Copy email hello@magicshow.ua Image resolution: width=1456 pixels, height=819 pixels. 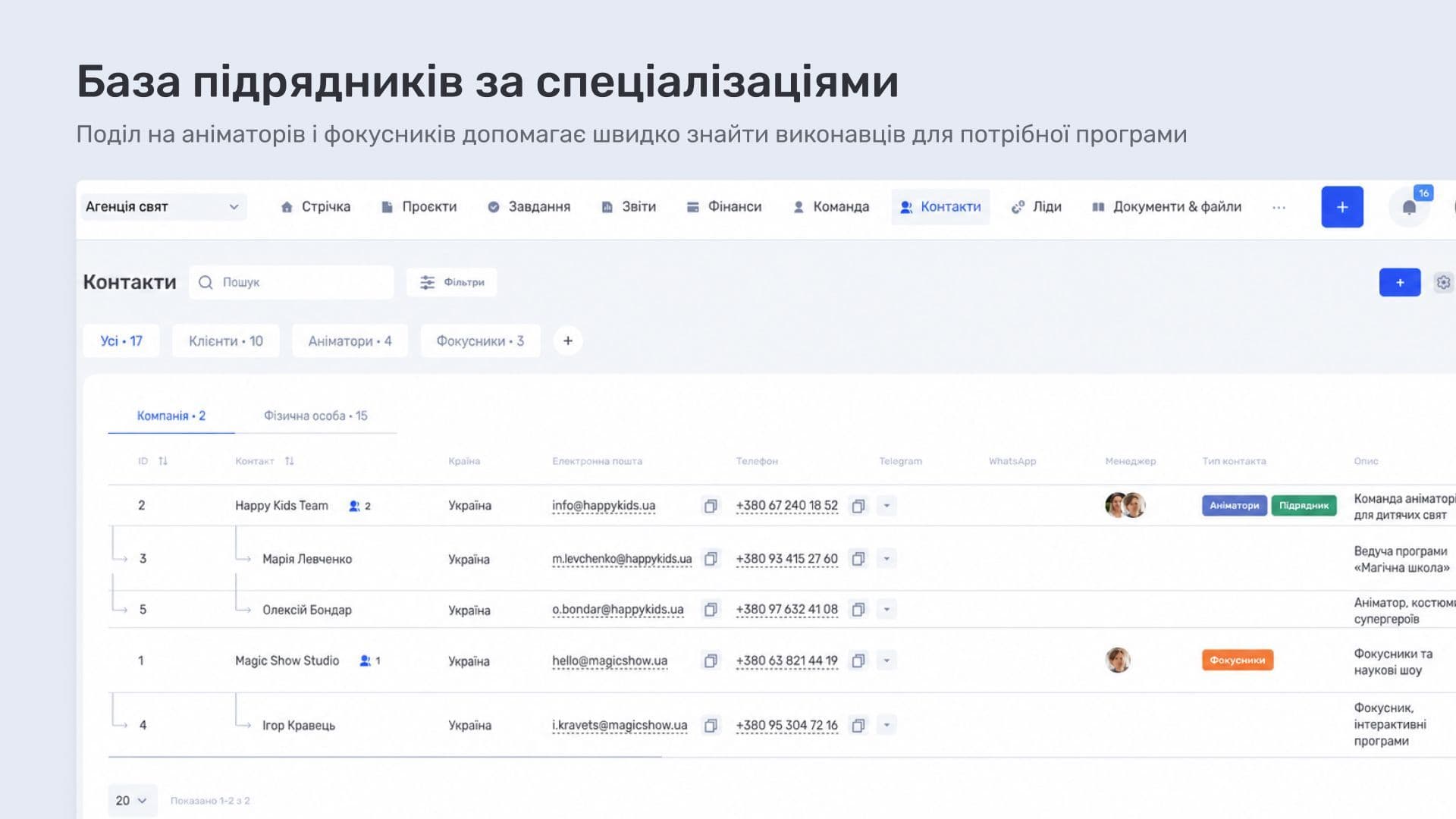[x=711, y=661]
